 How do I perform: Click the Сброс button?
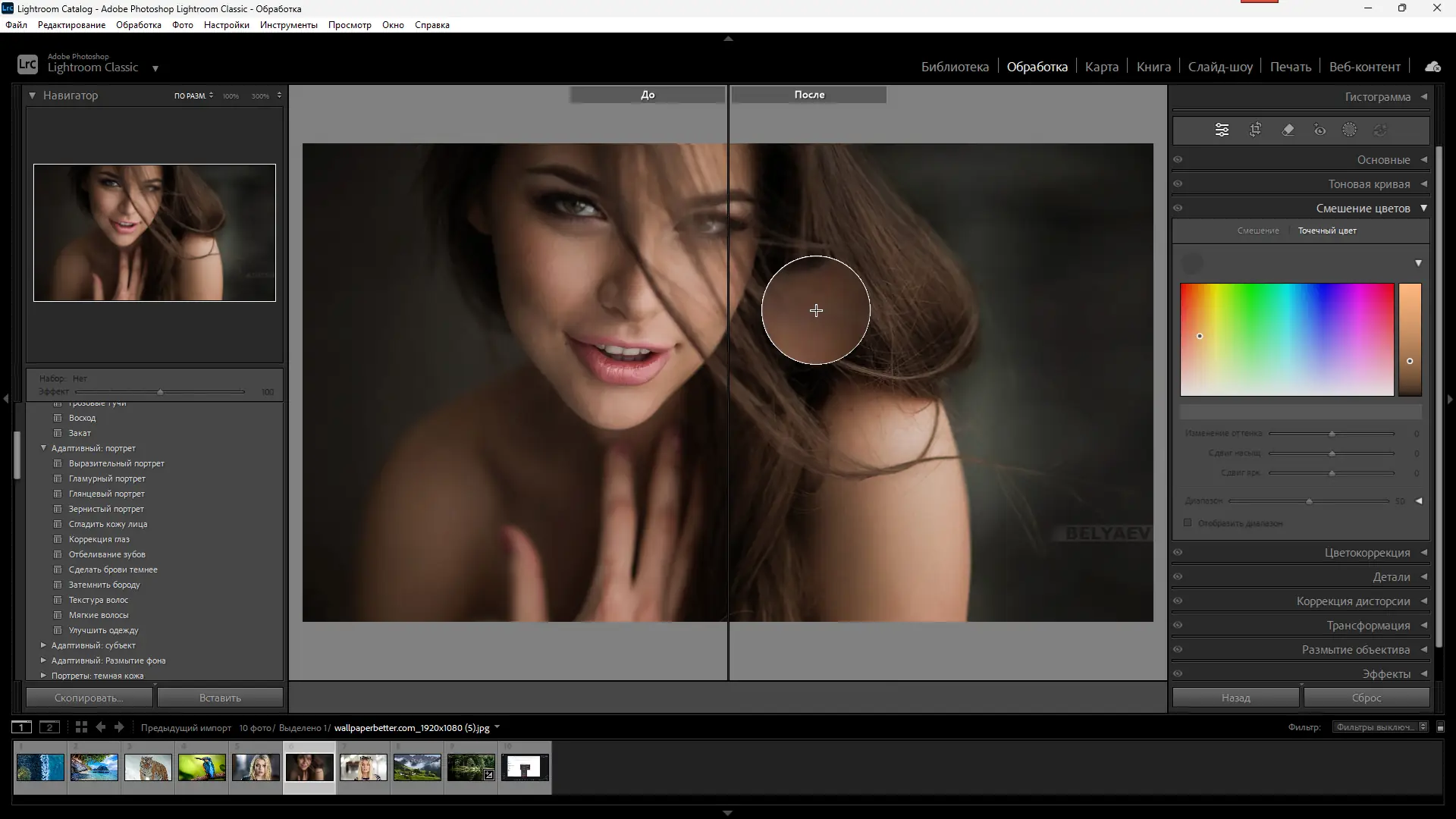1366,698
